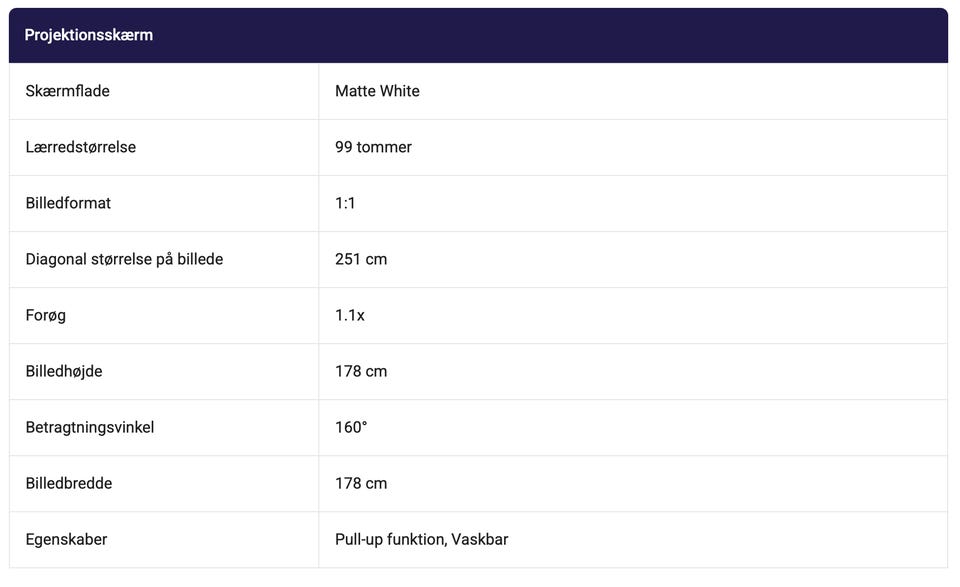Viewport: 960px width, 587px height.
Task: Select the Matte White value
Action: click(x=377, y=91)
